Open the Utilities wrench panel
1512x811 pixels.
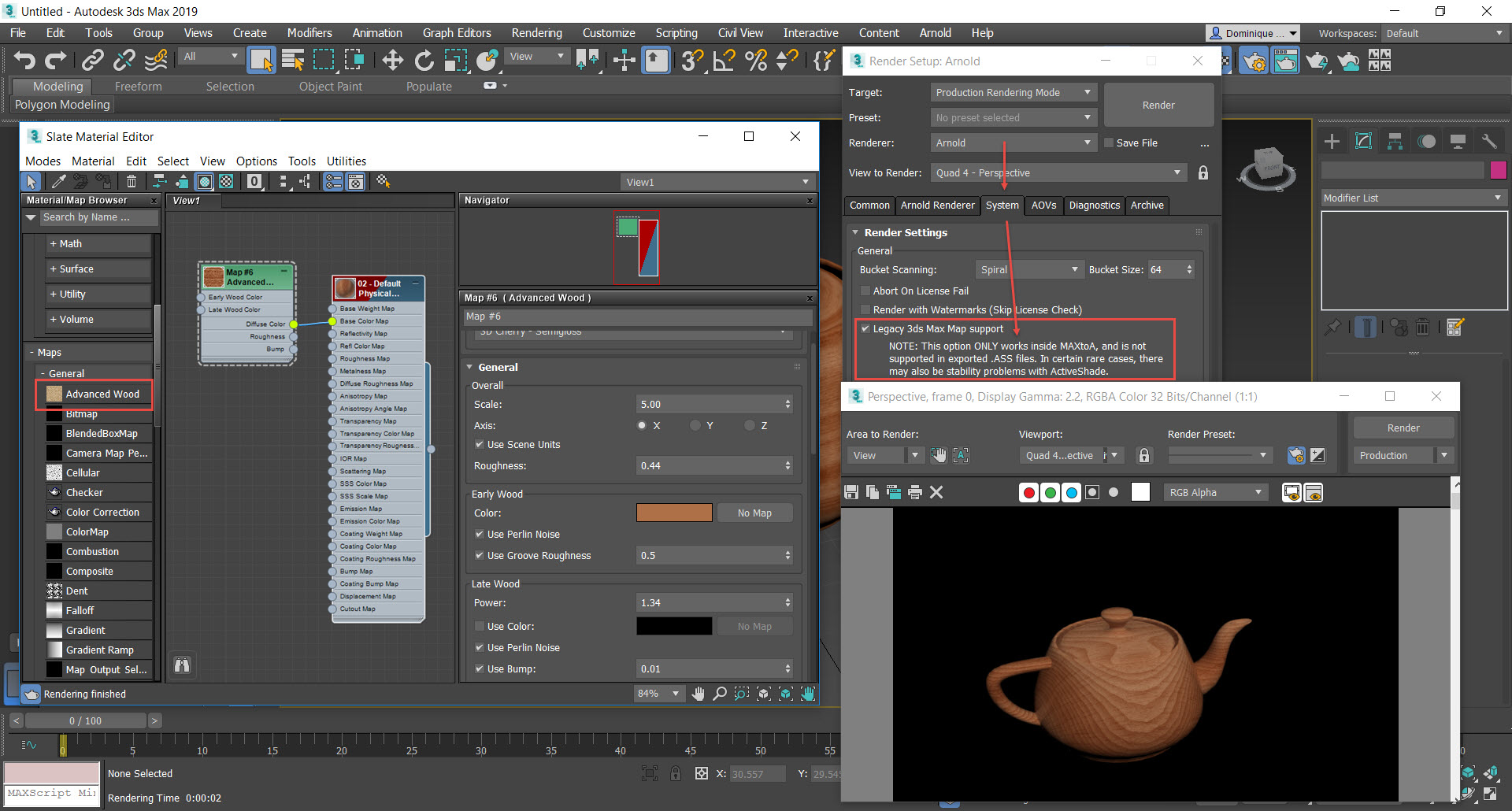1489,142
